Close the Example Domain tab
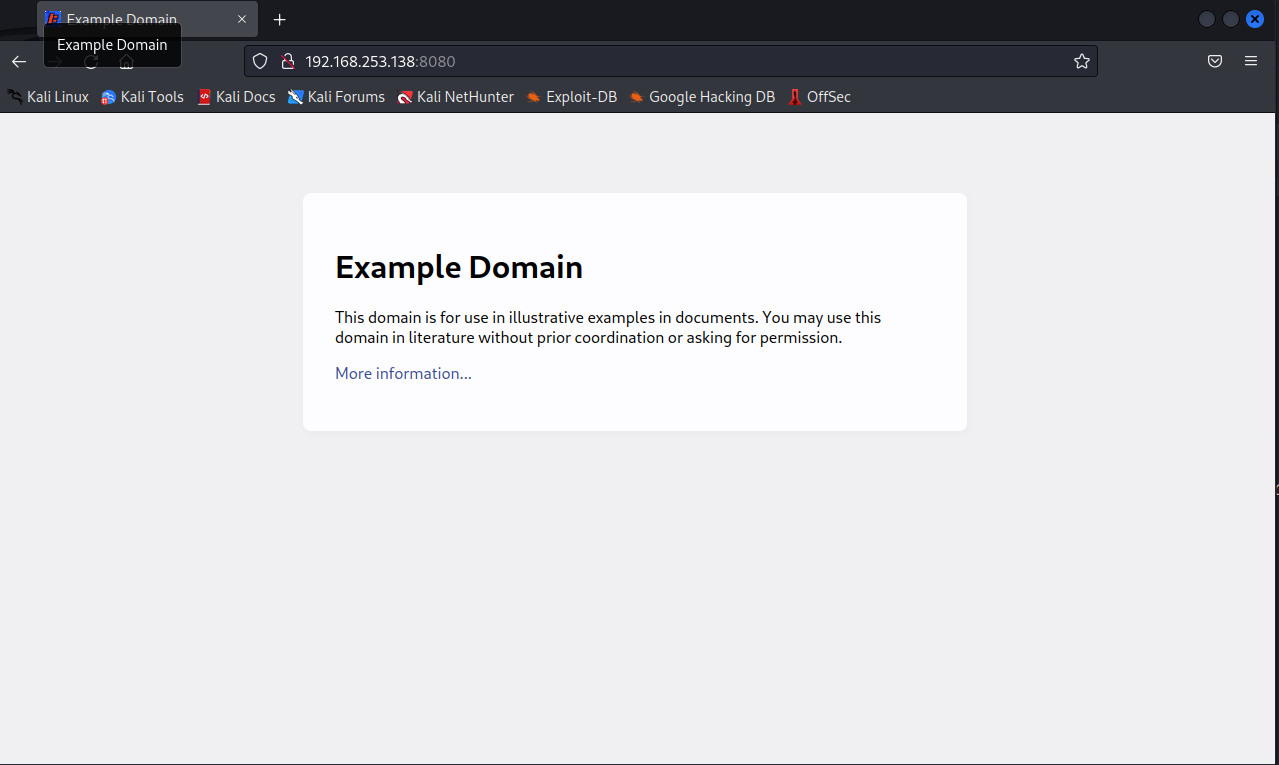Viewport: 1279px width, 765px height. pos(241,19)
